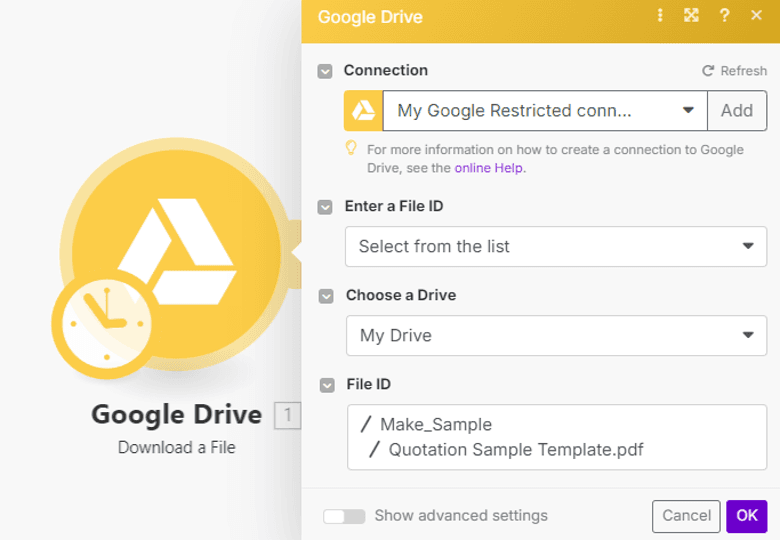Open the three-dot options menu in header
The image size is (780, 540).
click(660, 16)
